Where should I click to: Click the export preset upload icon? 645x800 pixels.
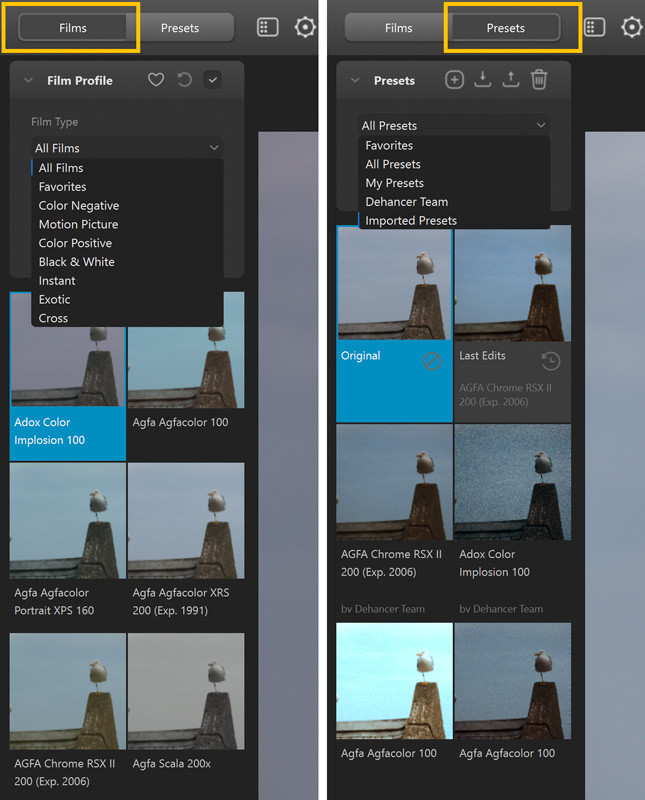[511, 80]
